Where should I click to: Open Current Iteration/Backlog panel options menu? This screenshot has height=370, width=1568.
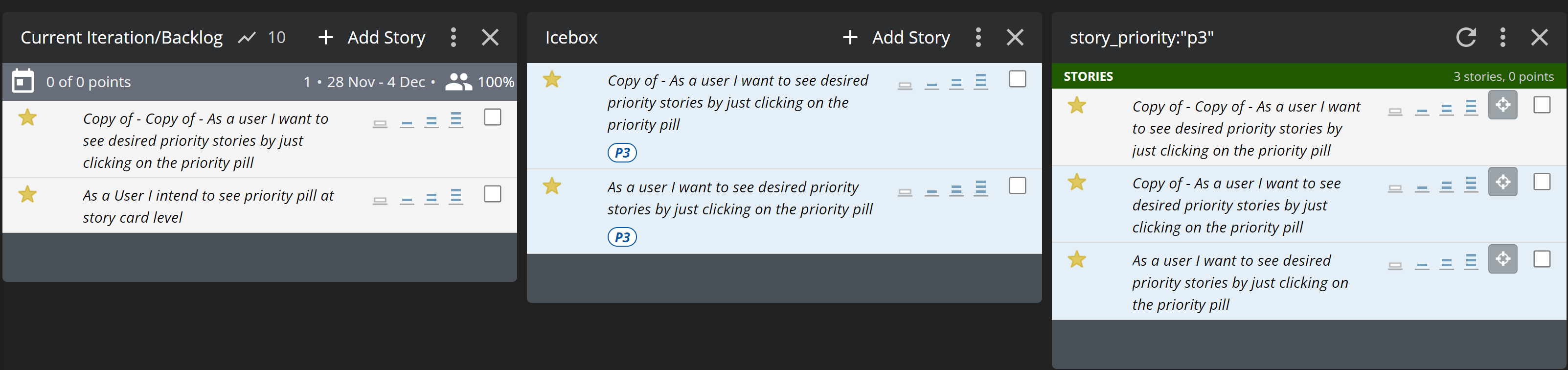pos(453,38)
